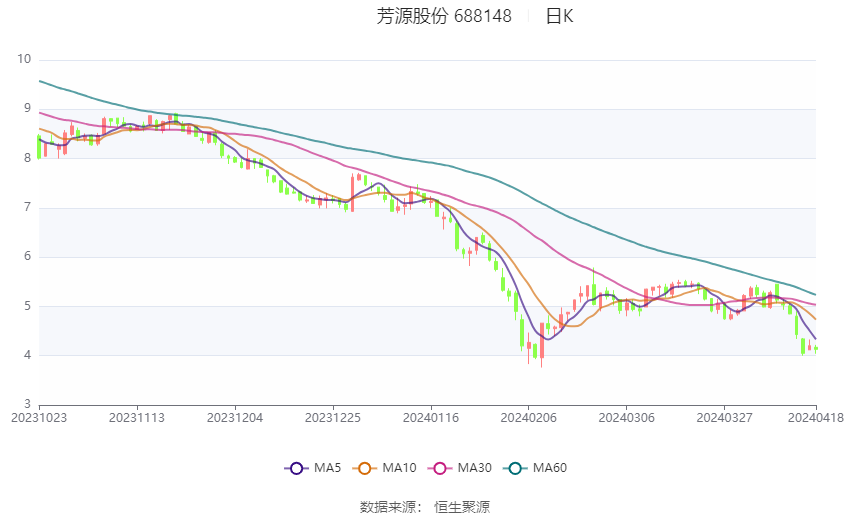
Task: Click the MA5 legend label text
Action: (327, 468)
